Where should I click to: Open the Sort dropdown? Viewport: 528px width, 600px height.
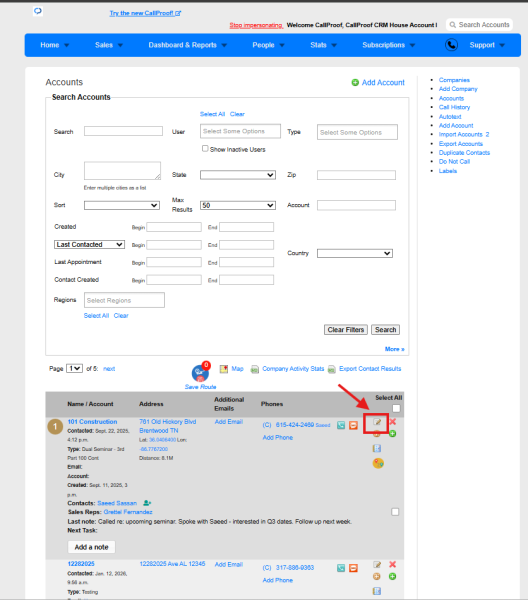[x=122, y=205]
